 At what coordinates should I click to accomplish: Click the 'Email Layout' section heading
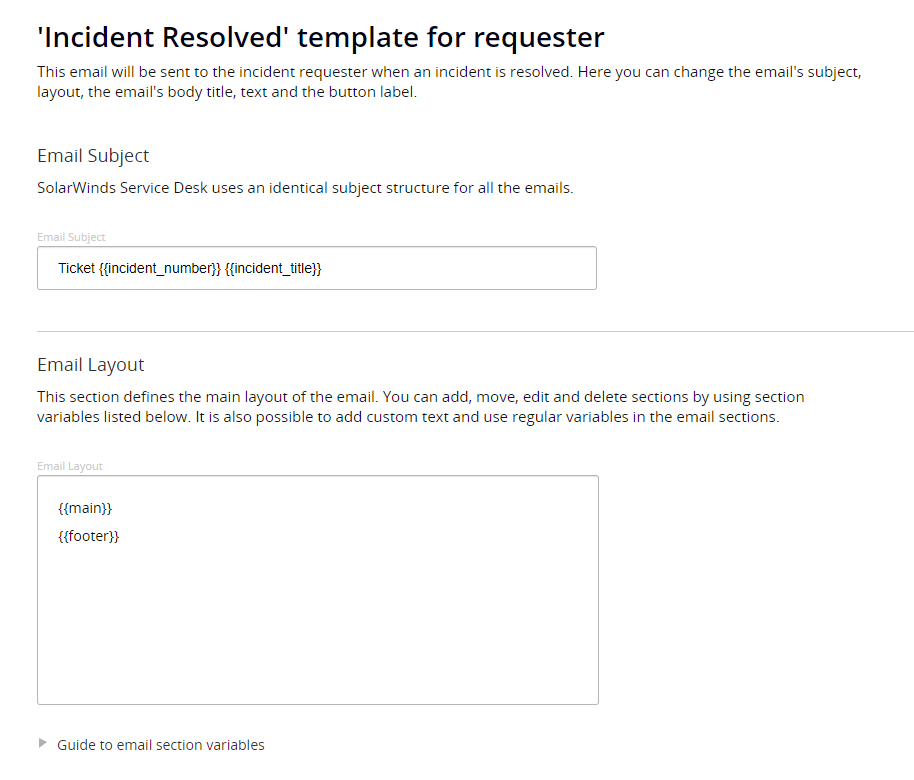(x=91, y=365)
